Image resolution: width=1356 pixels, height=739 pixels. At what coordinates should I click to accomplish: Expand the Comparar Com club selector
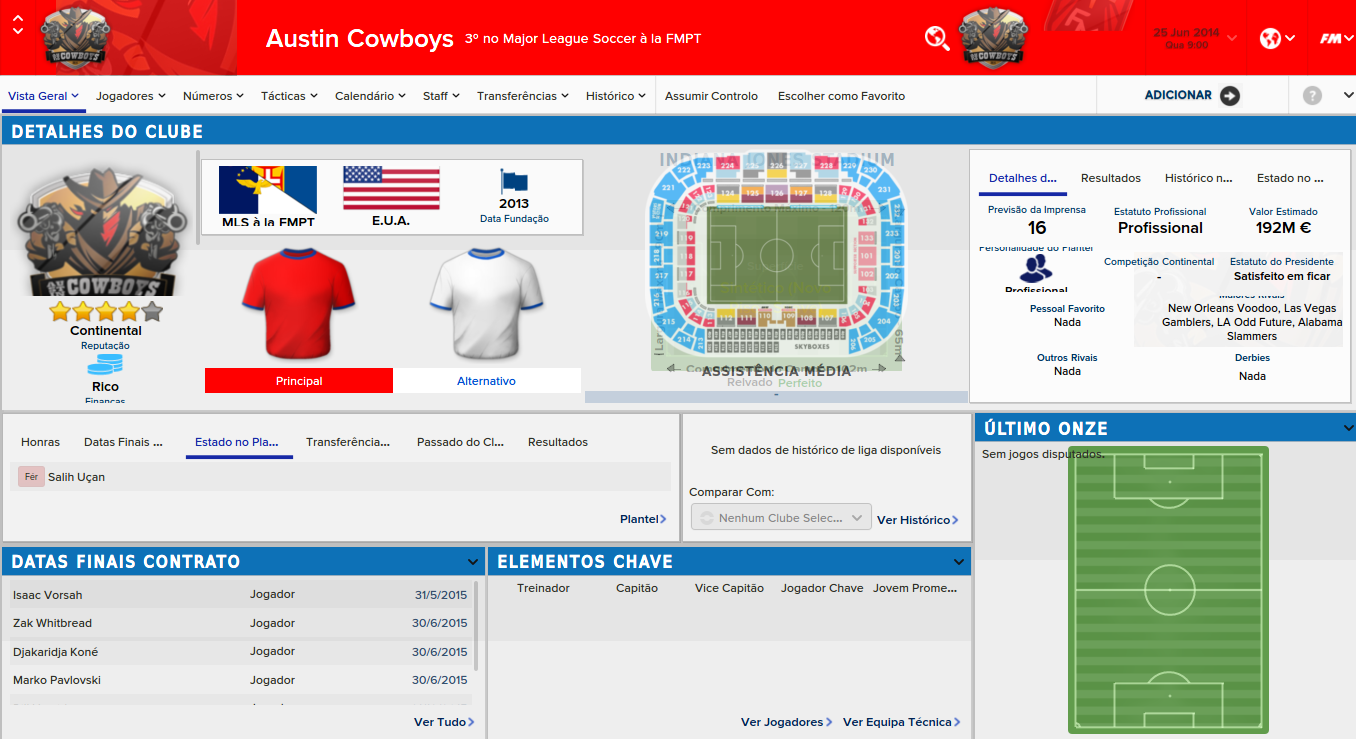[781, 518]
